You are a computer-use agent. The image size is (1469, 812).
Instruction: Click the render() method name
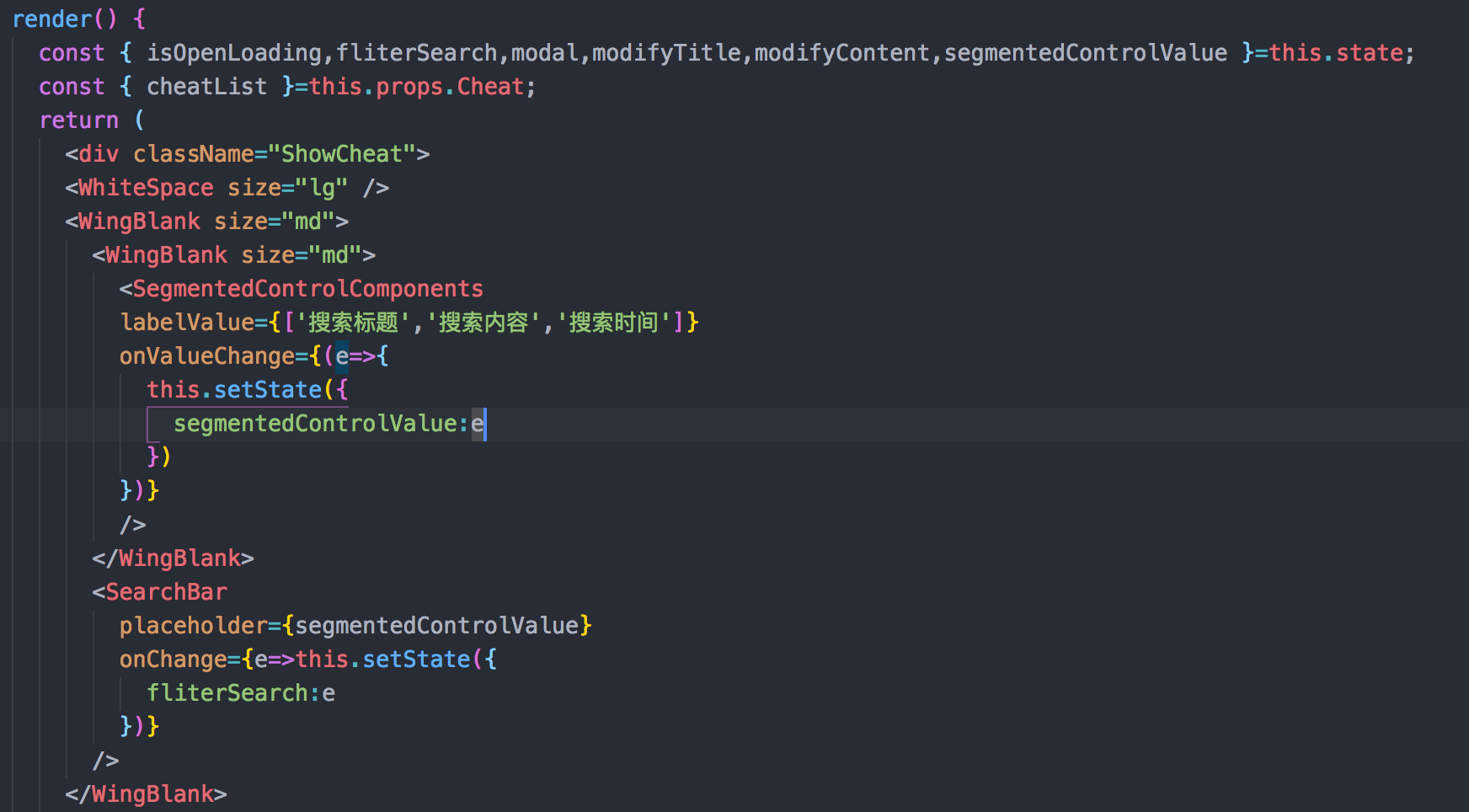pyautogui.click(x=51, y=19)
